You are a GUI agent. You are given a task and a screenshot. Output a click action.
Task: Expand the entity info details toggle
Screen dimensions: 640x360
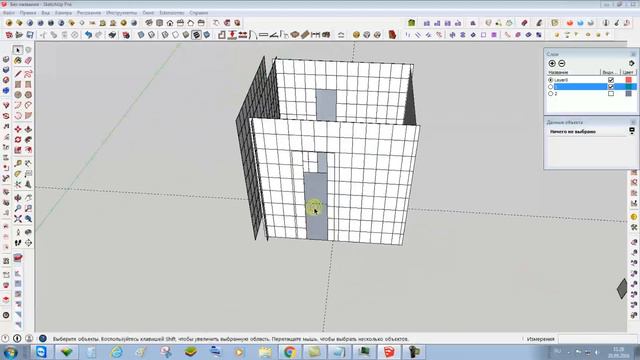pyautogui.click(x=632, y=131)
